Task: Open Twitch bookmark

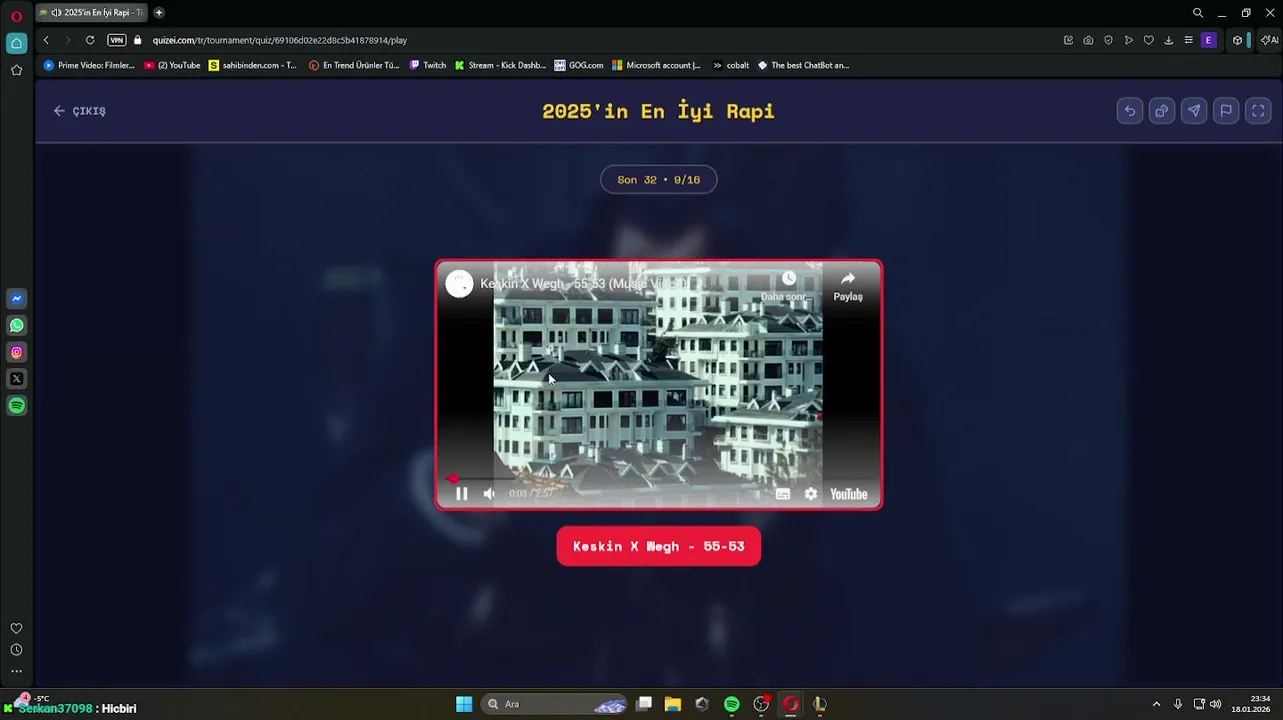Action: [428, 65]
